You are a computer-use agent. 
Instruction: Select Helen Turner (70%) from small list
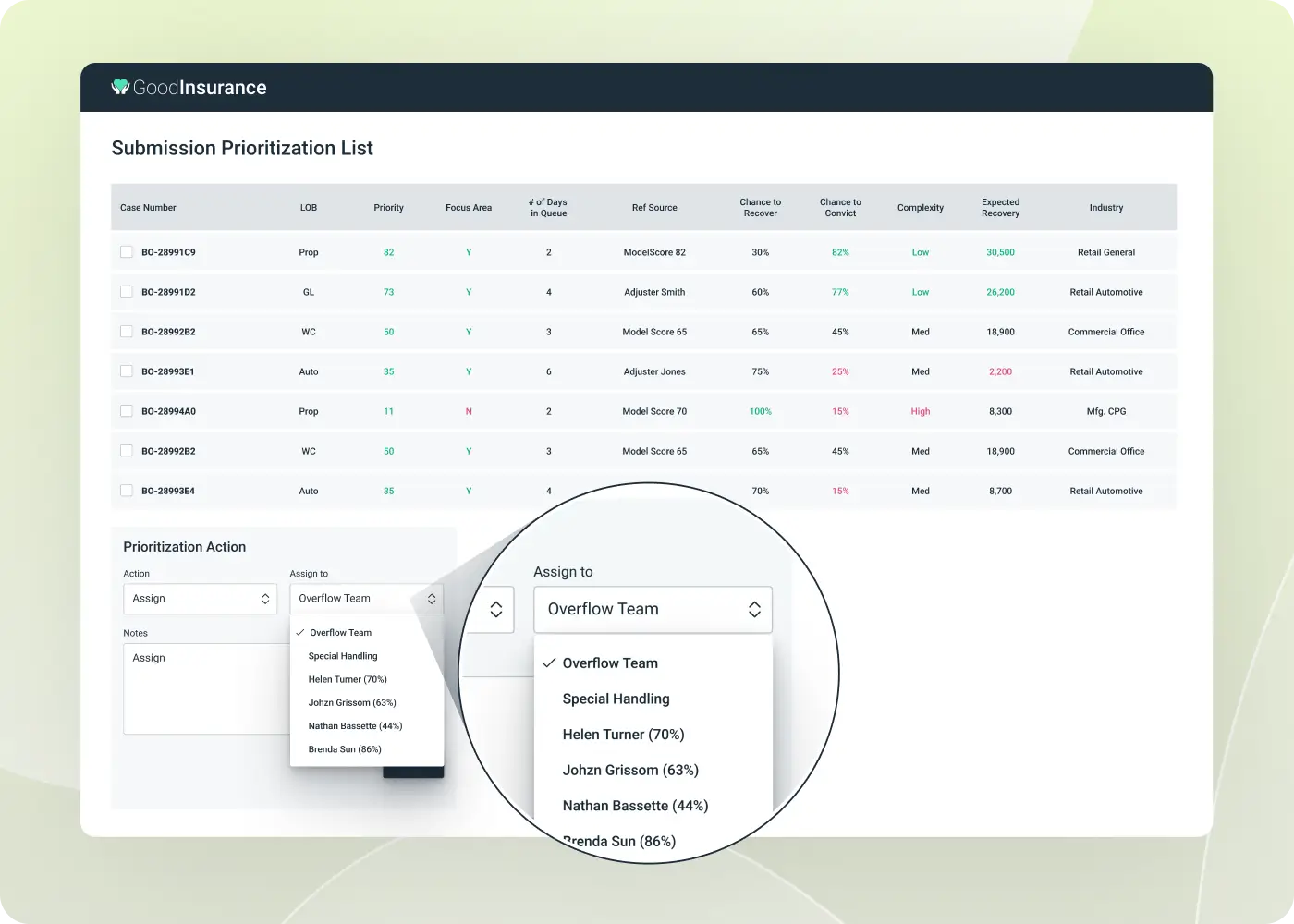click(x=348, y=679)
